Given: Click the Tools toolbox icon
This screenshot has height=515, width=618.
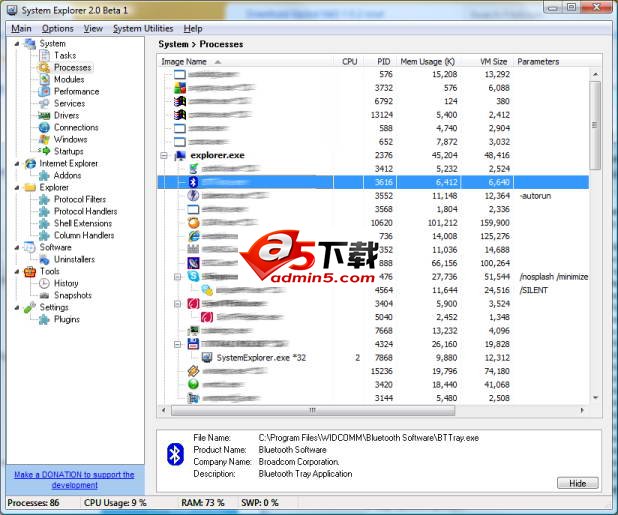Looking at the screenshot, I should pyautogui.click(x=30, y=271).
